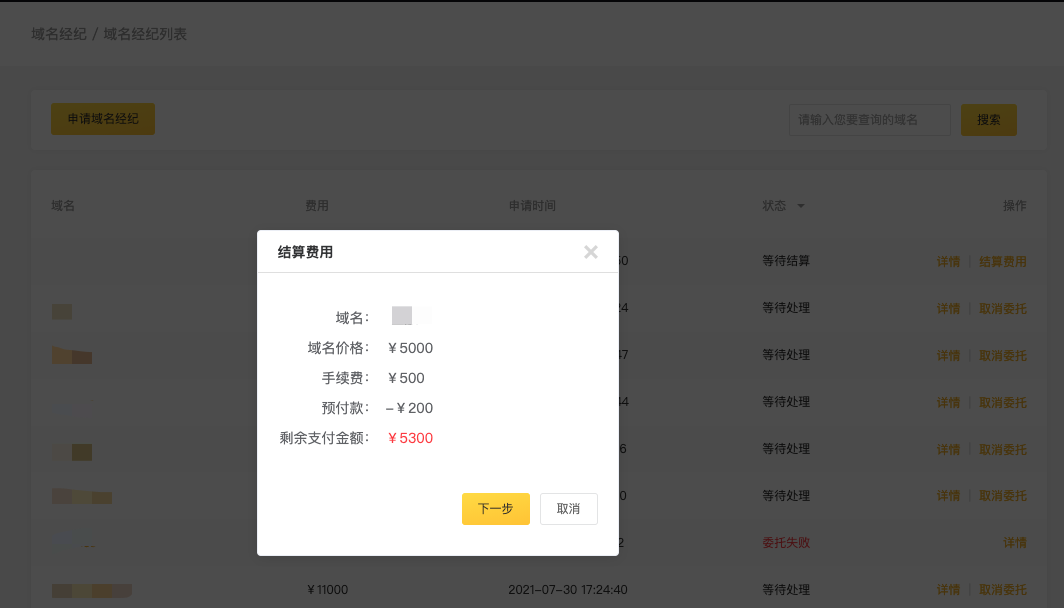Expand the 状态 column filter dropdown arrow

tap(800, 206)
